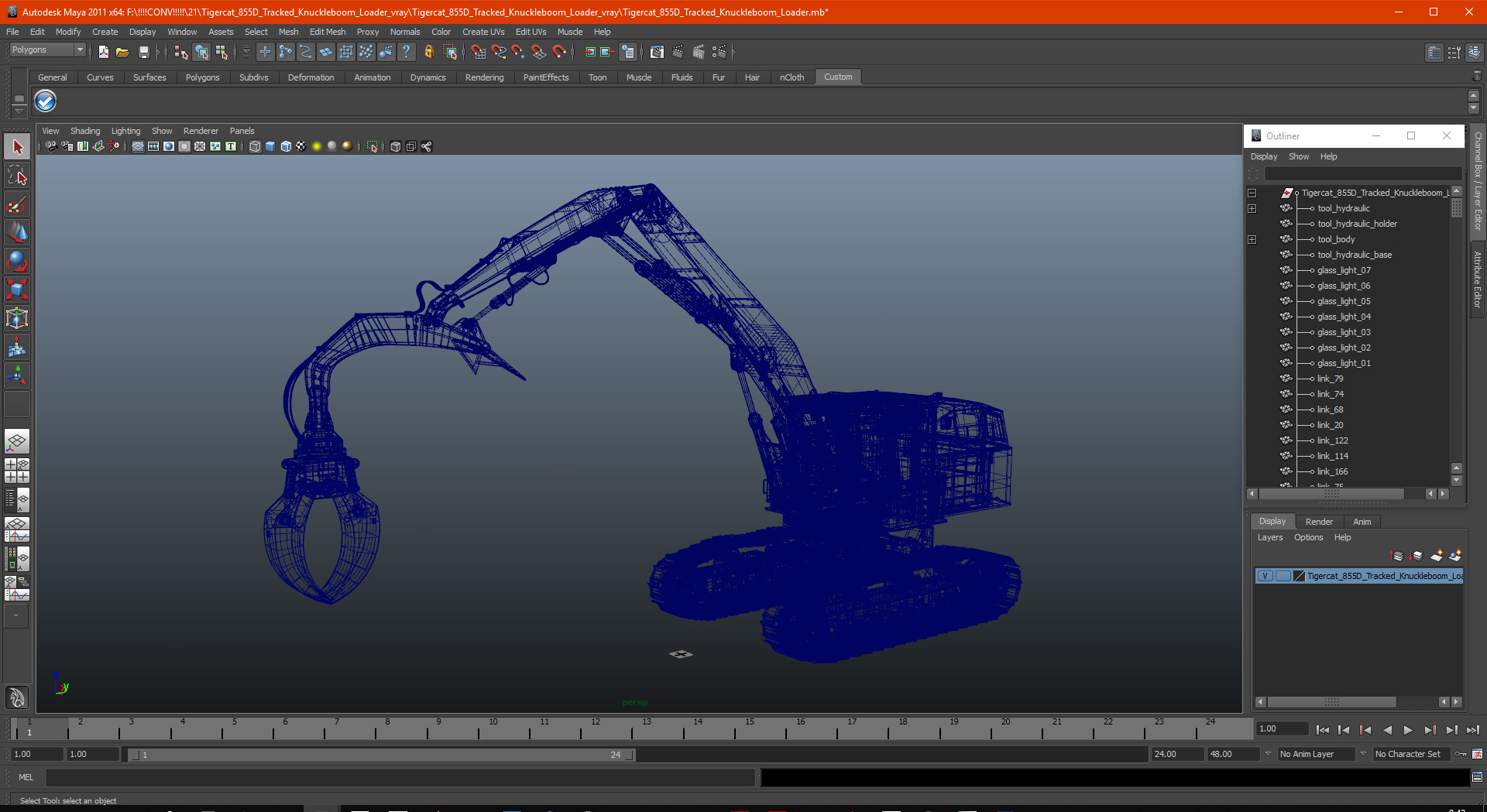The image size is (1487, 812).
Task: Enable Snap to Curves magnet
Action: click(498, 52)
